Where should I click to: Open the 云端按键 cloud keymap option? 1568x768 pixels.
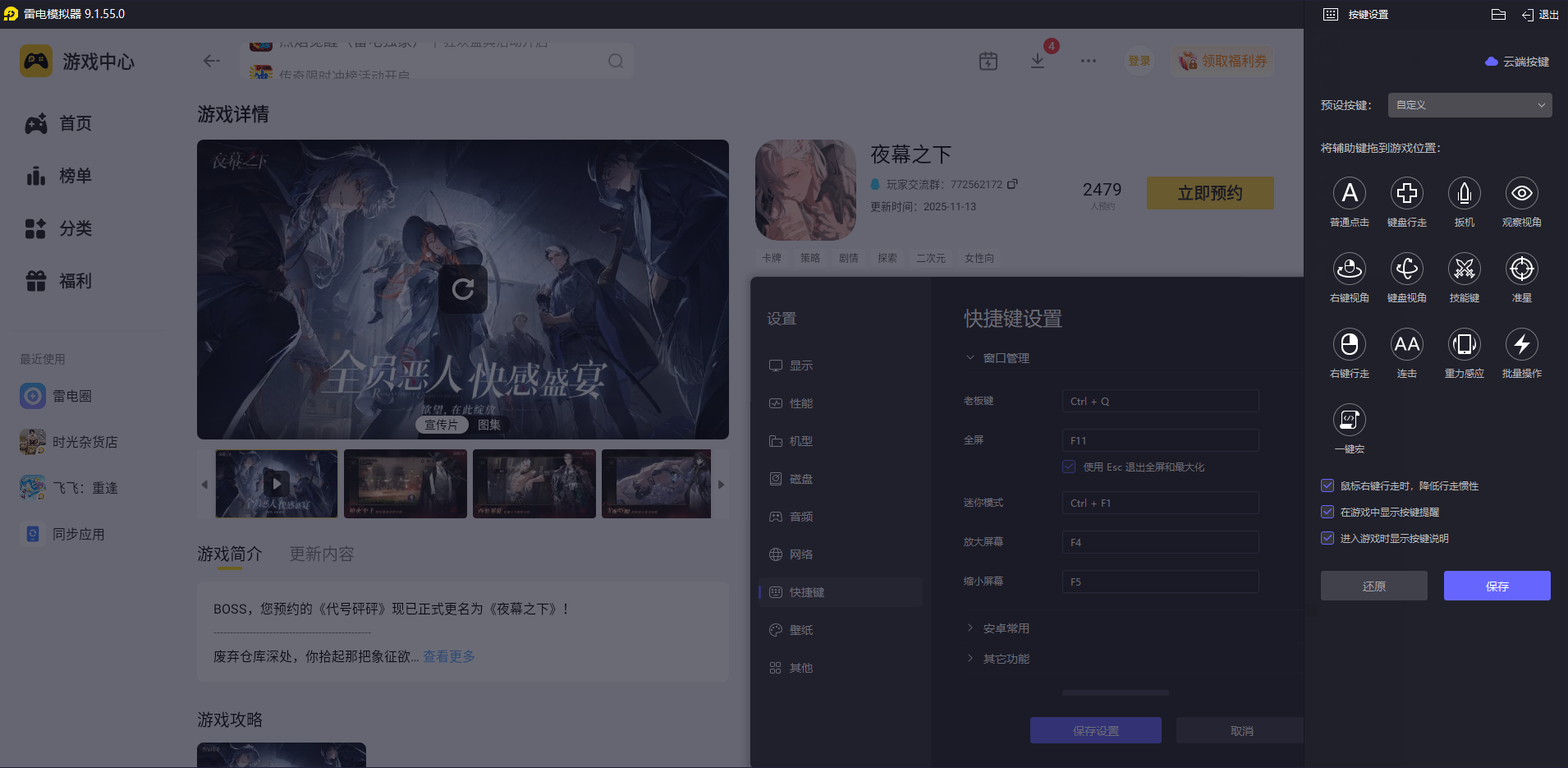tap(1516, 61)
